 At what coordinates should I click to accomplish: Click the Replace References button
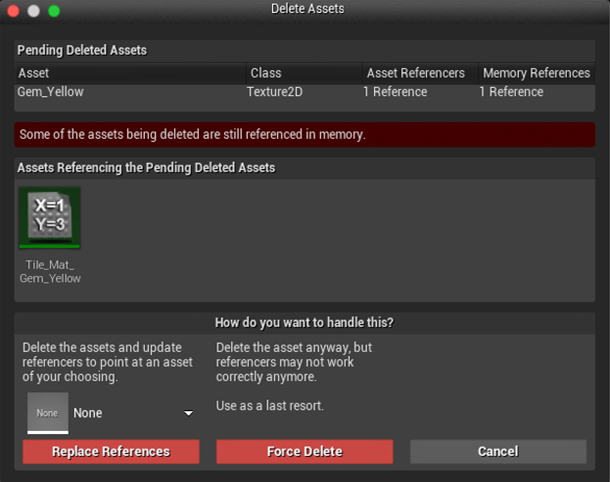111,451
